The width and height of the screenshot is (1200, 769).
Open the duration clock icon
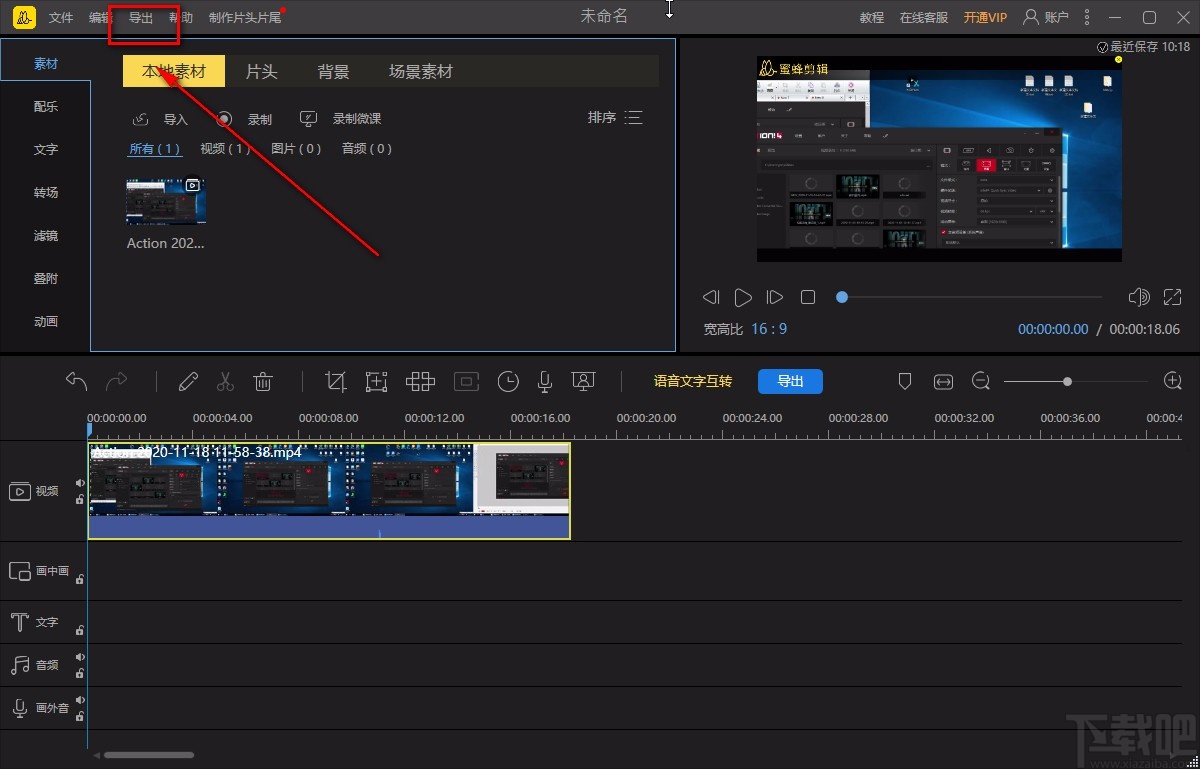508,381
